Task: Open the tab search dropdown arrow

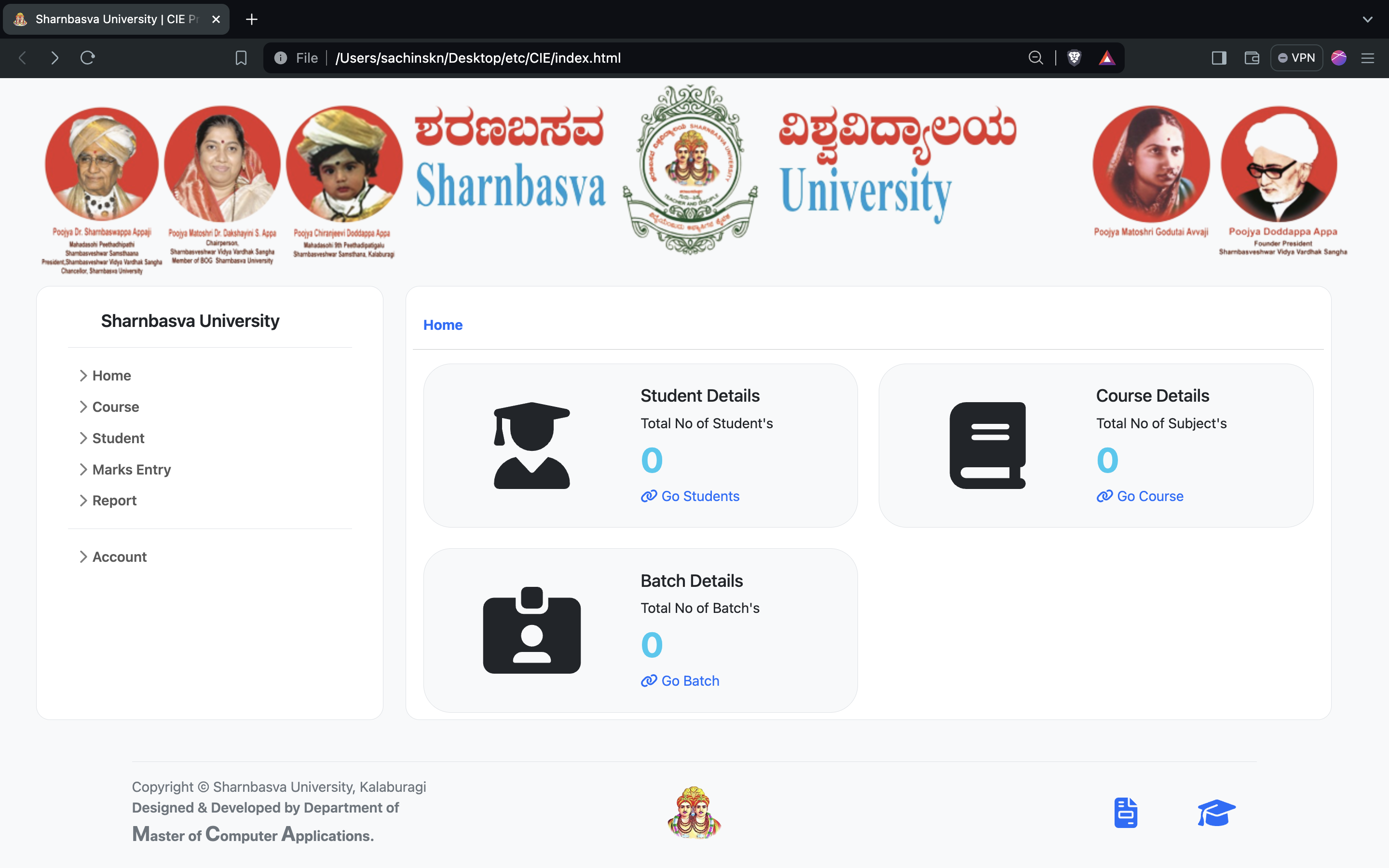Action: pos(1368,19)
